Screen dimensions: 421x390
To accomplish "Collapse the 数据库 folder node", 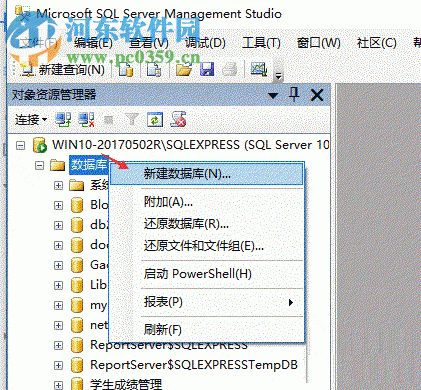I will pyautogui.click(x=40, y=165).
